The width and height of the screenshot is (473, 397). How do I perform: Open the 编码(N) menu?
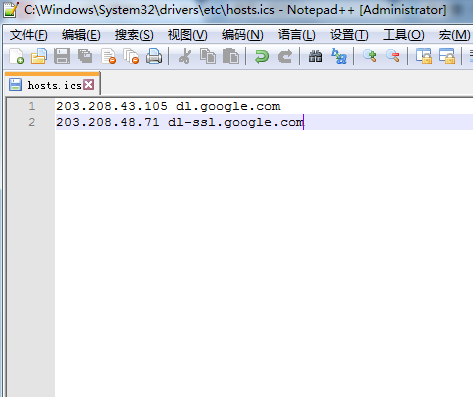coord(243,35)
